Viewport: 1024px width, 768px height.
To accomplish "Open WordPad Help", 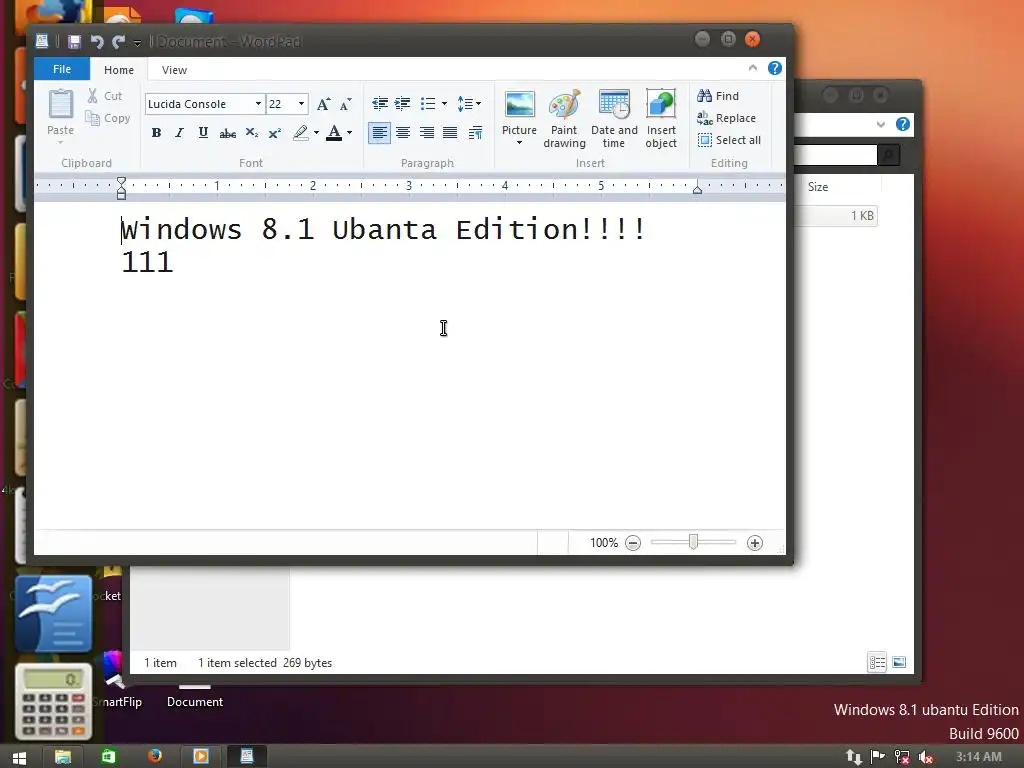I will 775,68.
